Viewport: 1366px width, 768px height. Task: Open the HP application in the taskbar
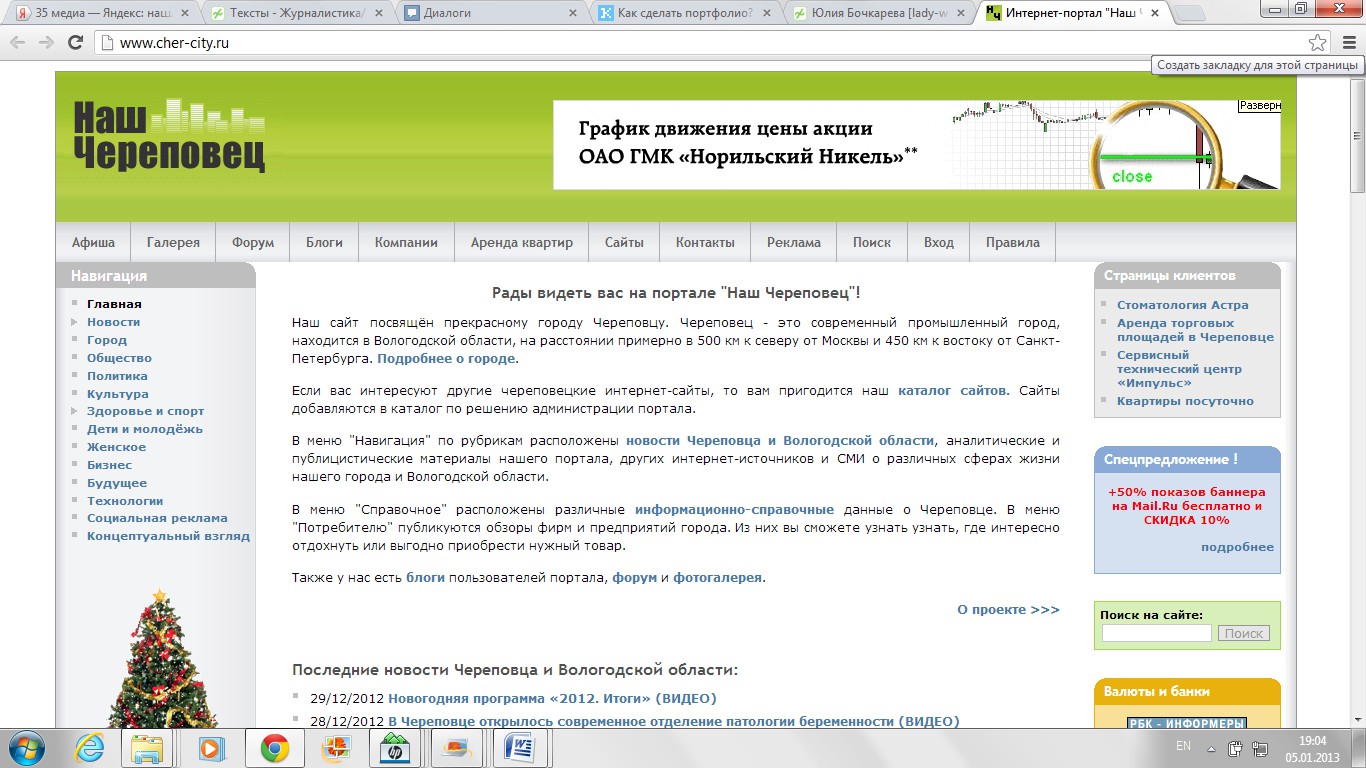395,748
